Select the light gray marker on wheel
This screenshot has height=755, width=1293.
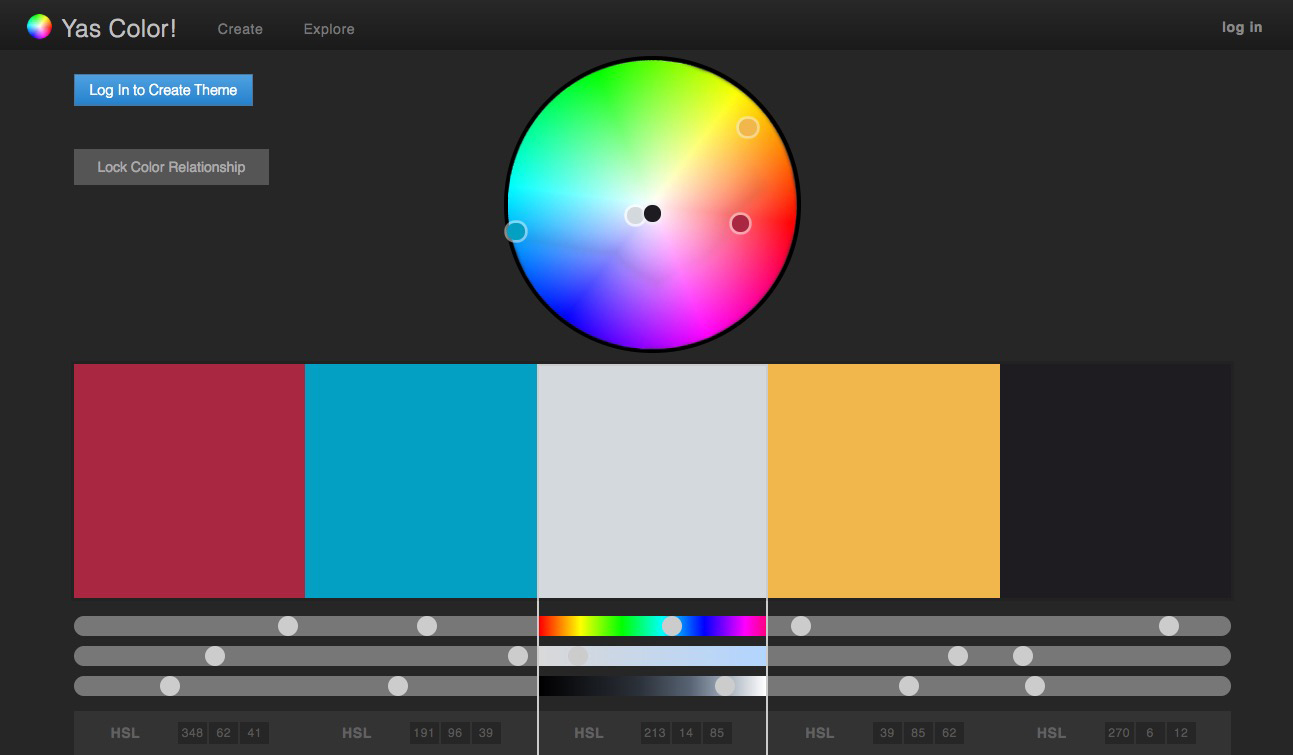coord(635,215)
